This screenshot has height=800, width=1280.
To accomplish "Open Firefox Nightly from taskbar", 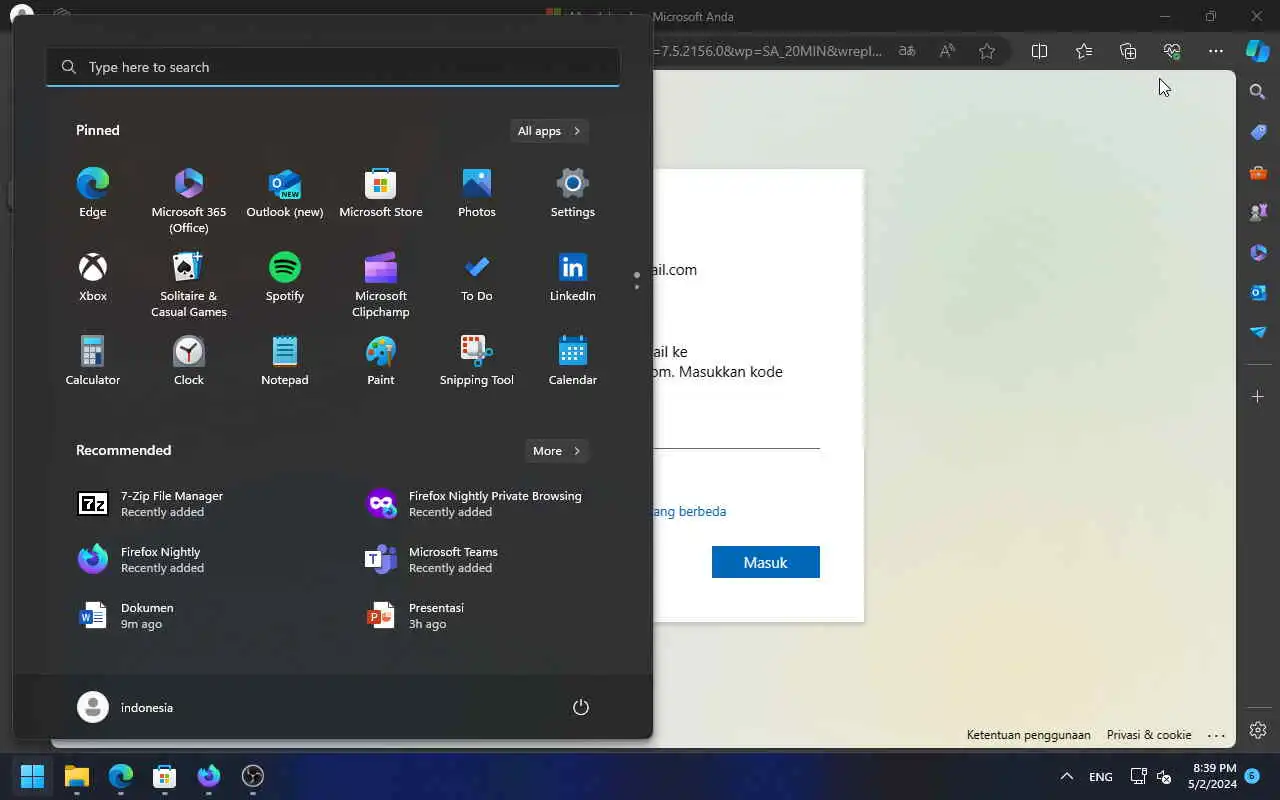I will pyautogui.click(x=209, y=776).
